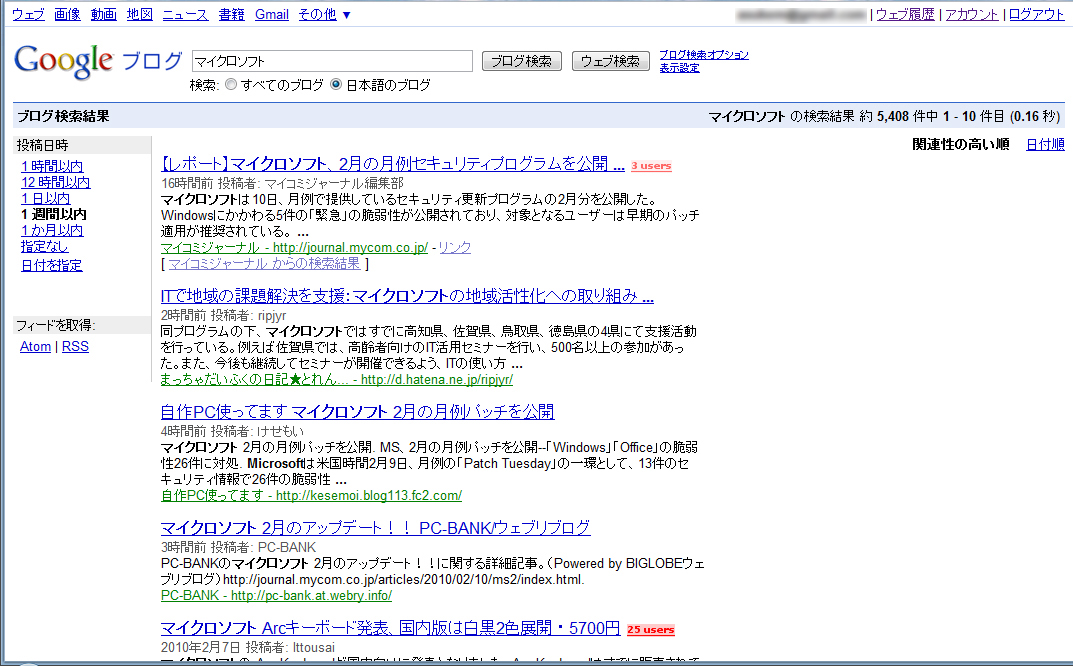Get the Atom feed
1073x666 pixels.
point(36,346)
